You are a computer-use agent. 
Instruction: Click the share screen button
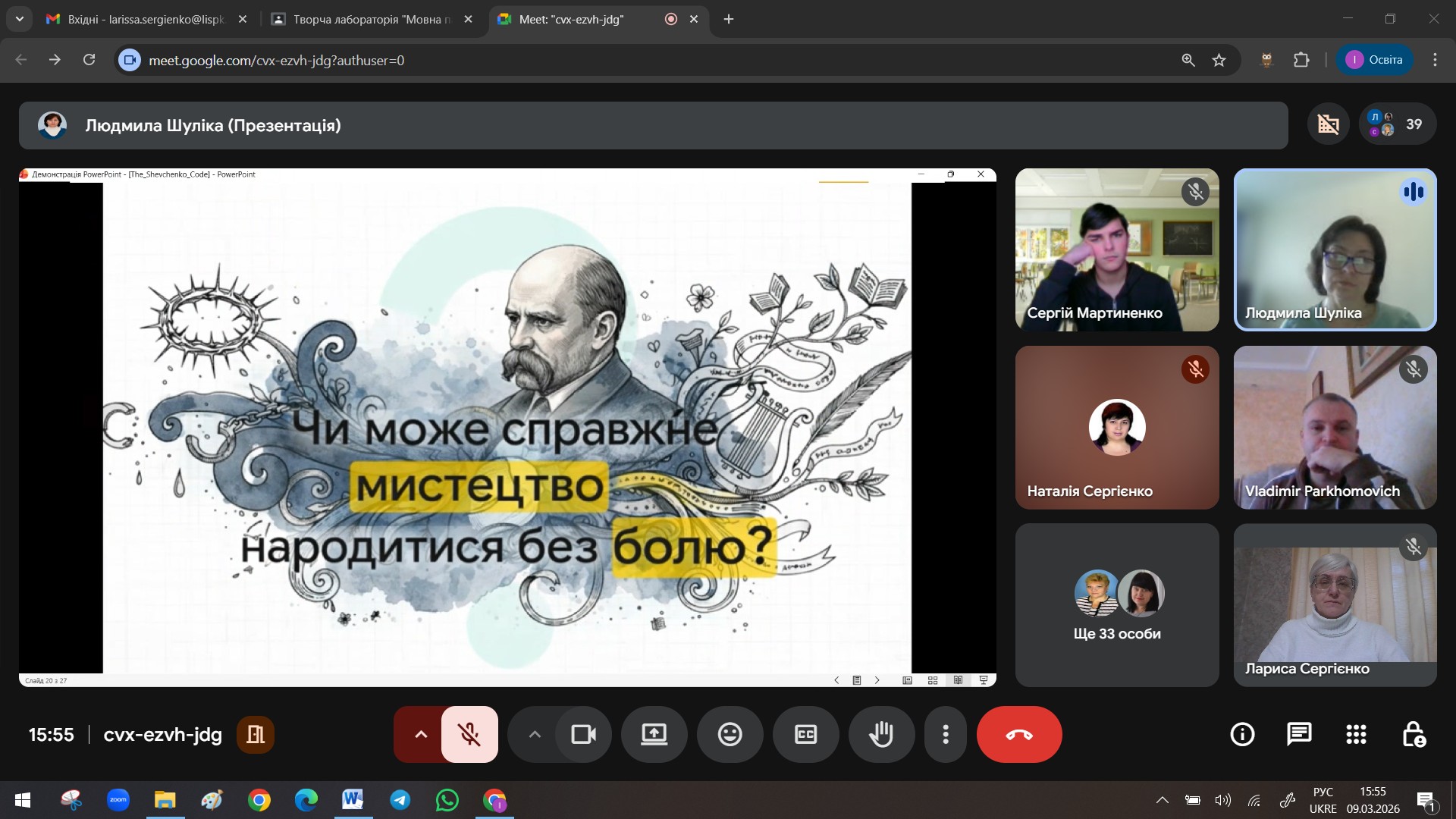pos(654,734)
